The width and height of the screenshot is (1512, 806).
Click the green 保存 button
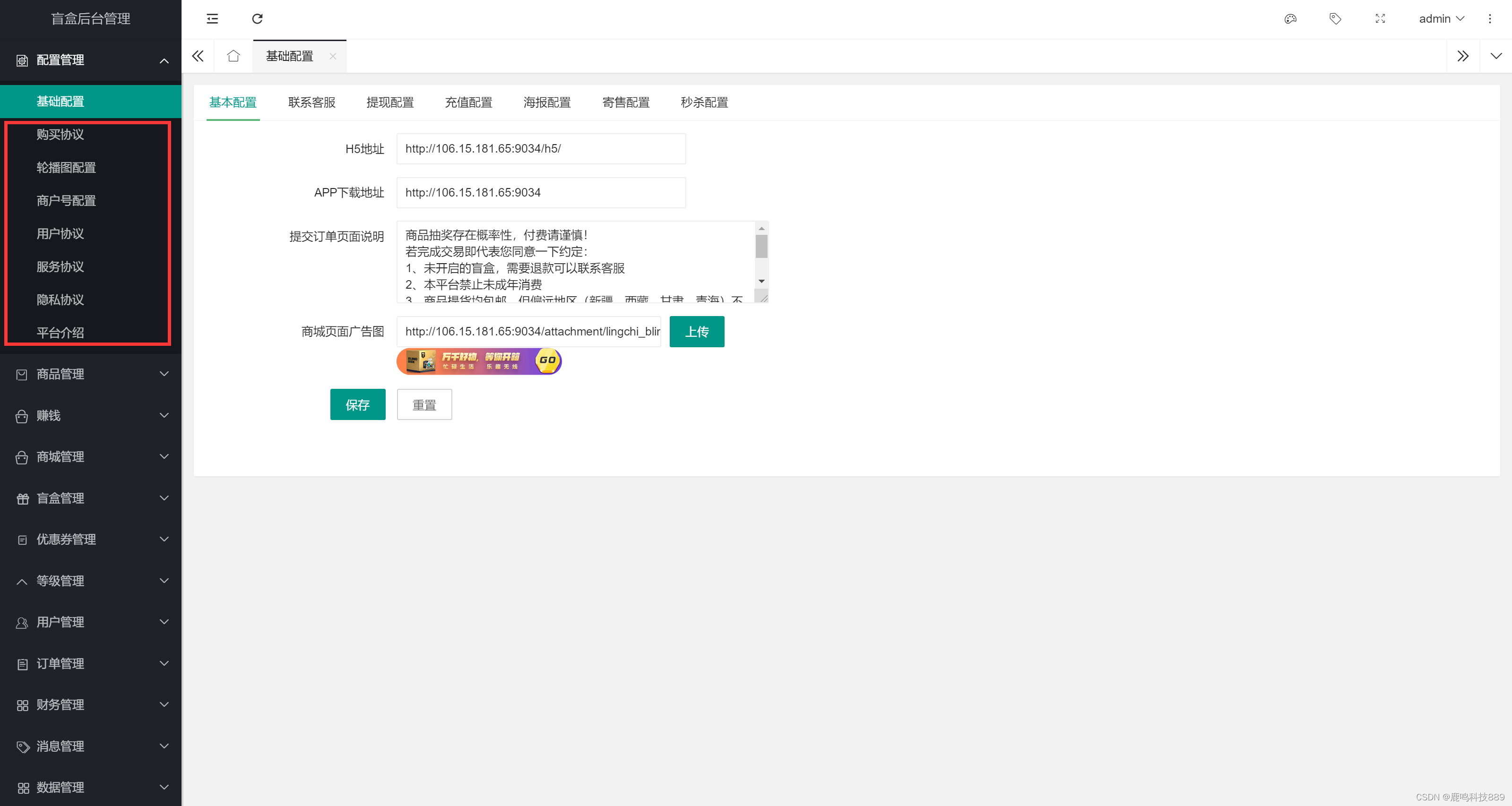pos(357,405)
